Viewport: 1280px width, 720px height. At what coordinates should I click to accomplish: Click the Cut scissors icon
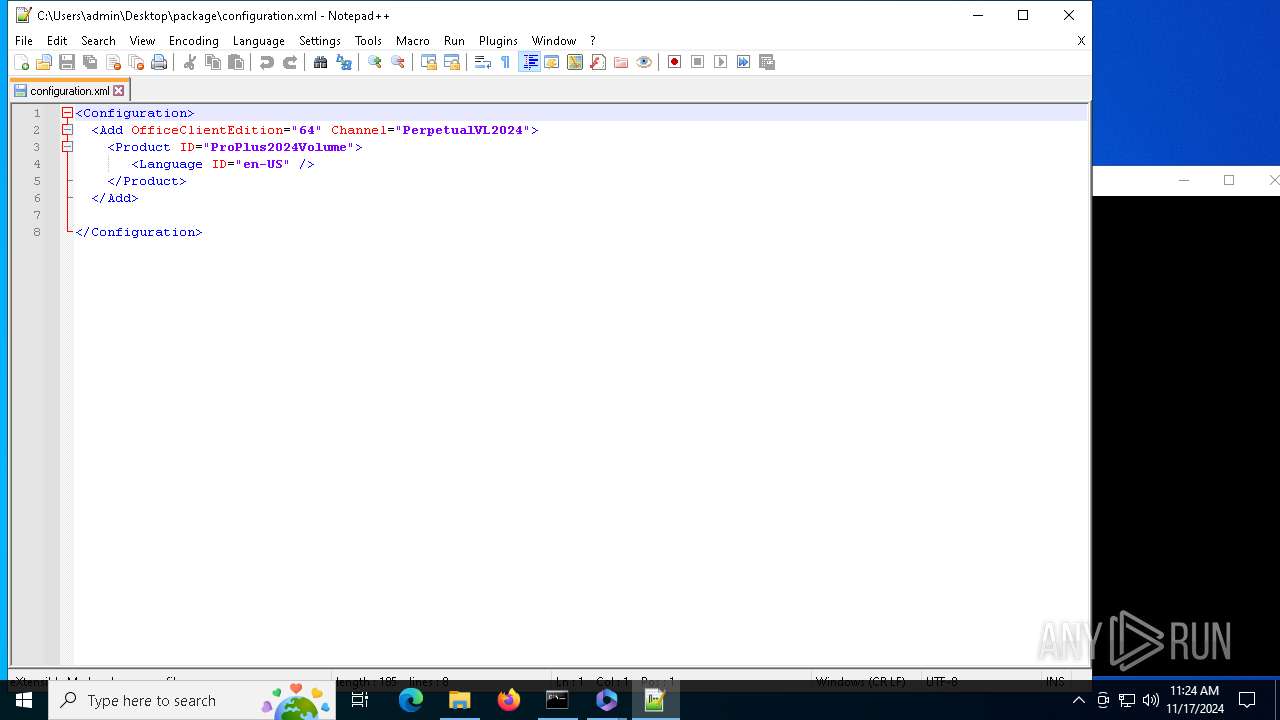coord(190,62)
